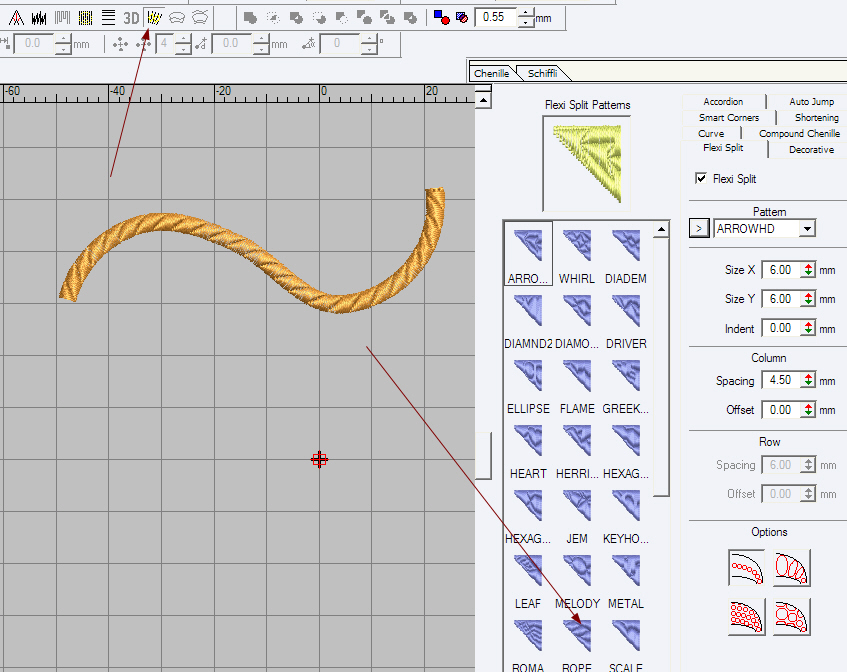Choose the FLAME pattern icon

click(x=577, y=375)
